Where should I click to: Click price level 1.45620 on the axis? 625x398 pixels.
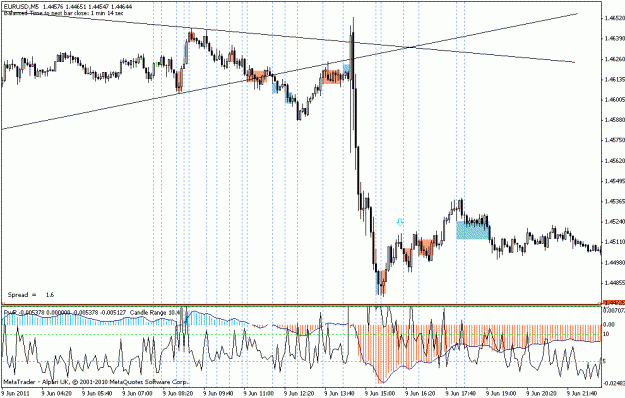click(614, 161)
